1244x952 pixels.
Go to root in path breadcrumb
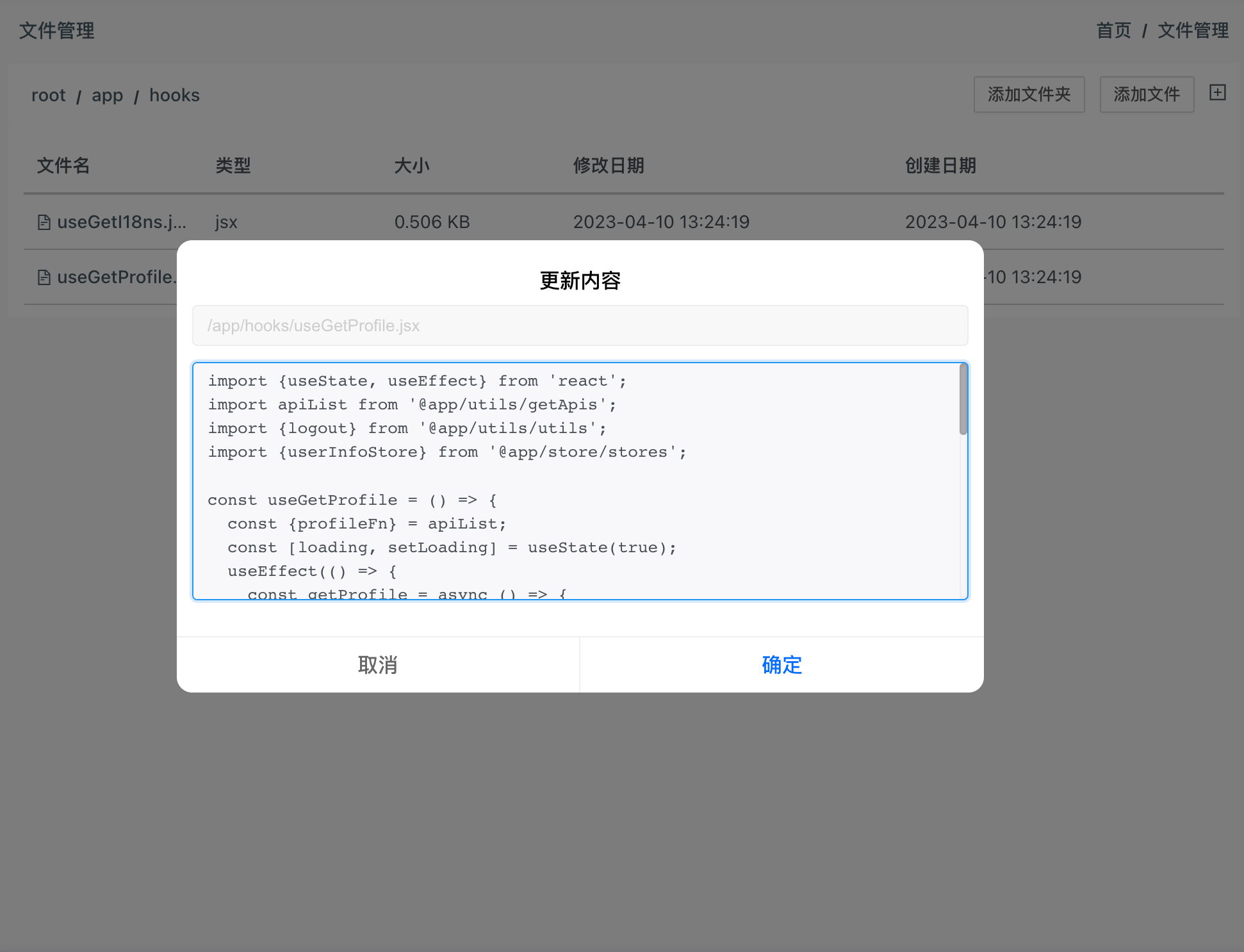tap(49, 95)
